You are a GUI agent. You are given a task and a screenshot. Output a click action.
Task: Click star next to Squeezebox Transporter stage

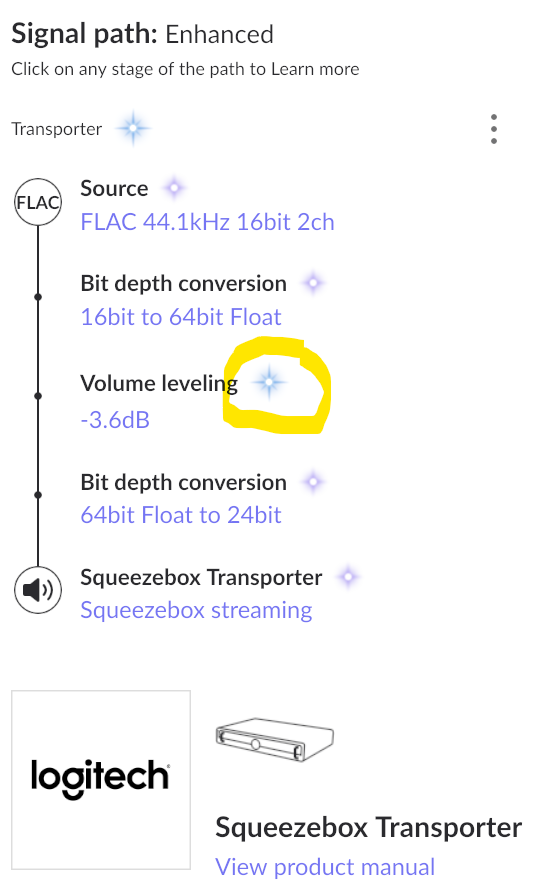tap(348, 577)
